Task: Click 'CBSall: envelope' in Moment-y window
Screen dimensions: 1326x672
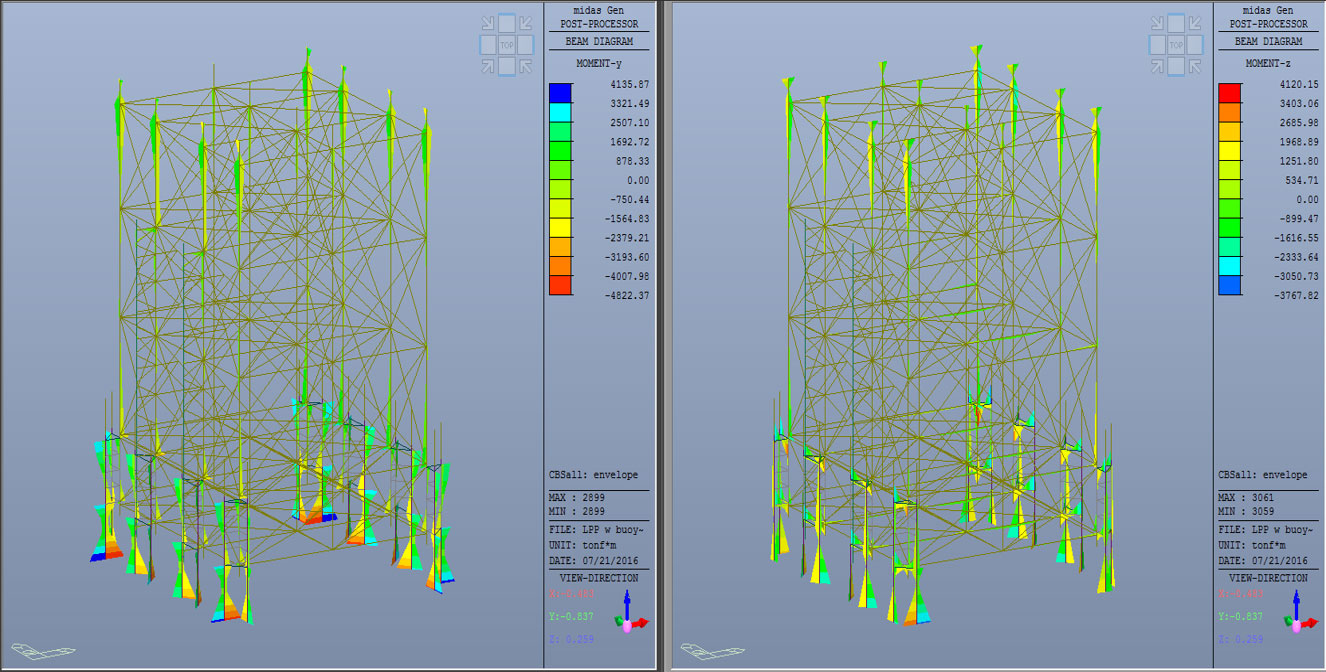Action: pyautogui.click(x=594, y=475)
